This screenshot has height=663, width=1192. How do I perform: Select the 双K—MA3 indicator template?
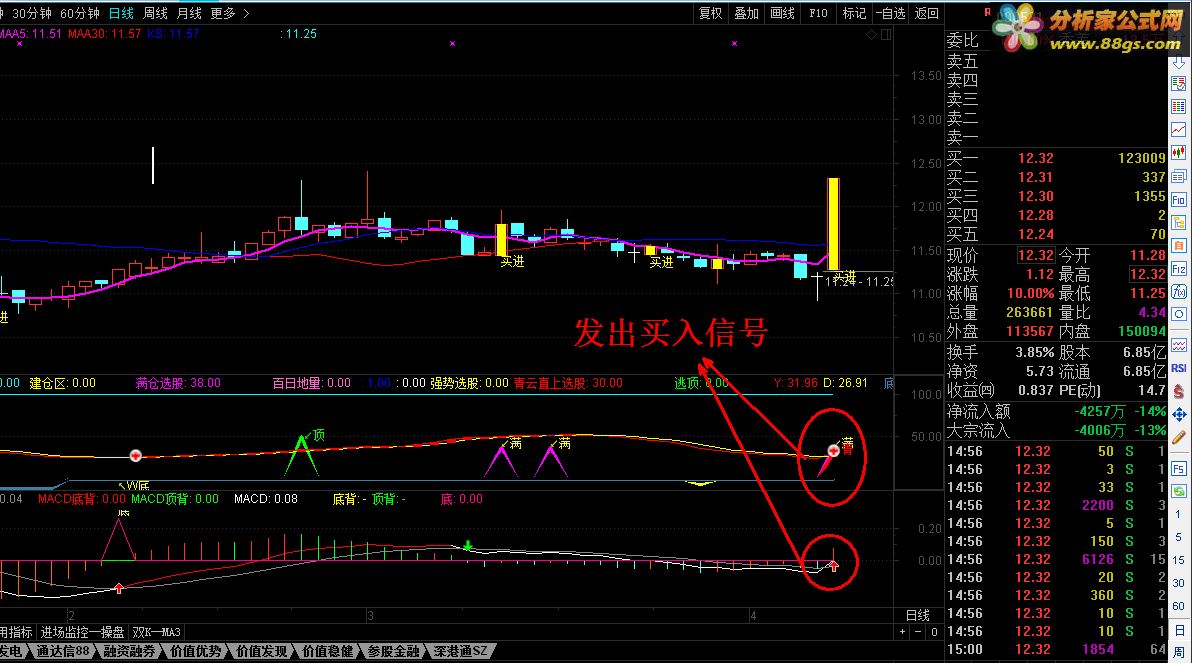click(157, 633)
